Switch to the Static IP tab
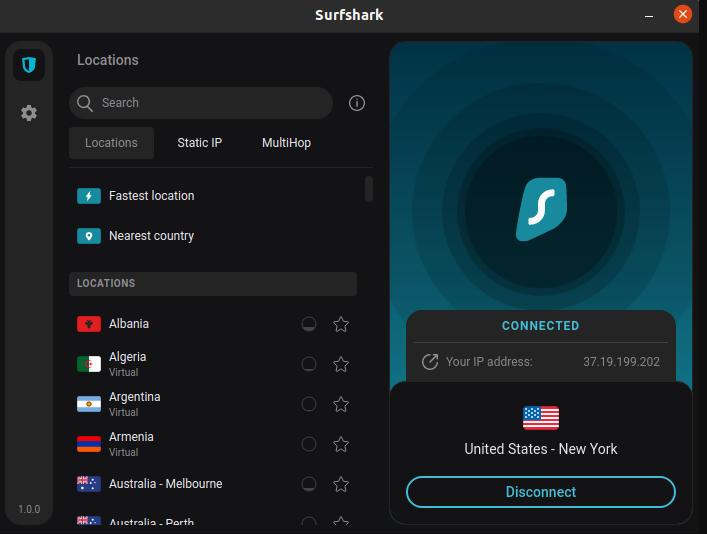 point(200,143)
